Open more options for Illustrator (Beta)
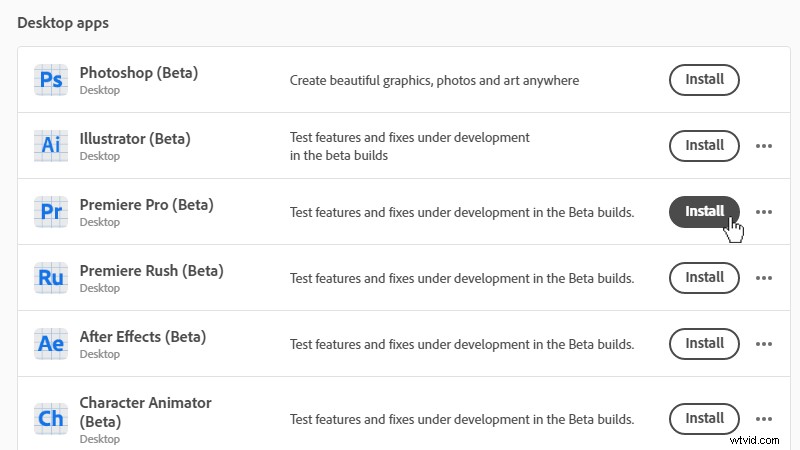800x450 pixels. [764, 146]
